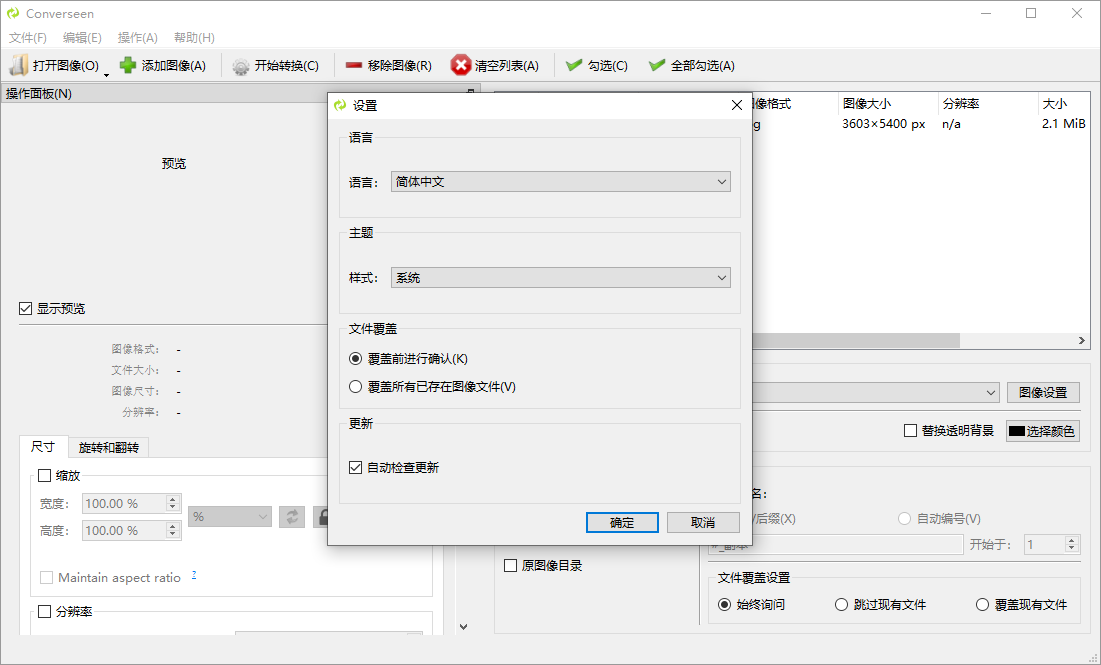Open images using the toolbar icon
Viewport: 1101px width, 665px height.
pyautogui.click(x=18, y=64)
